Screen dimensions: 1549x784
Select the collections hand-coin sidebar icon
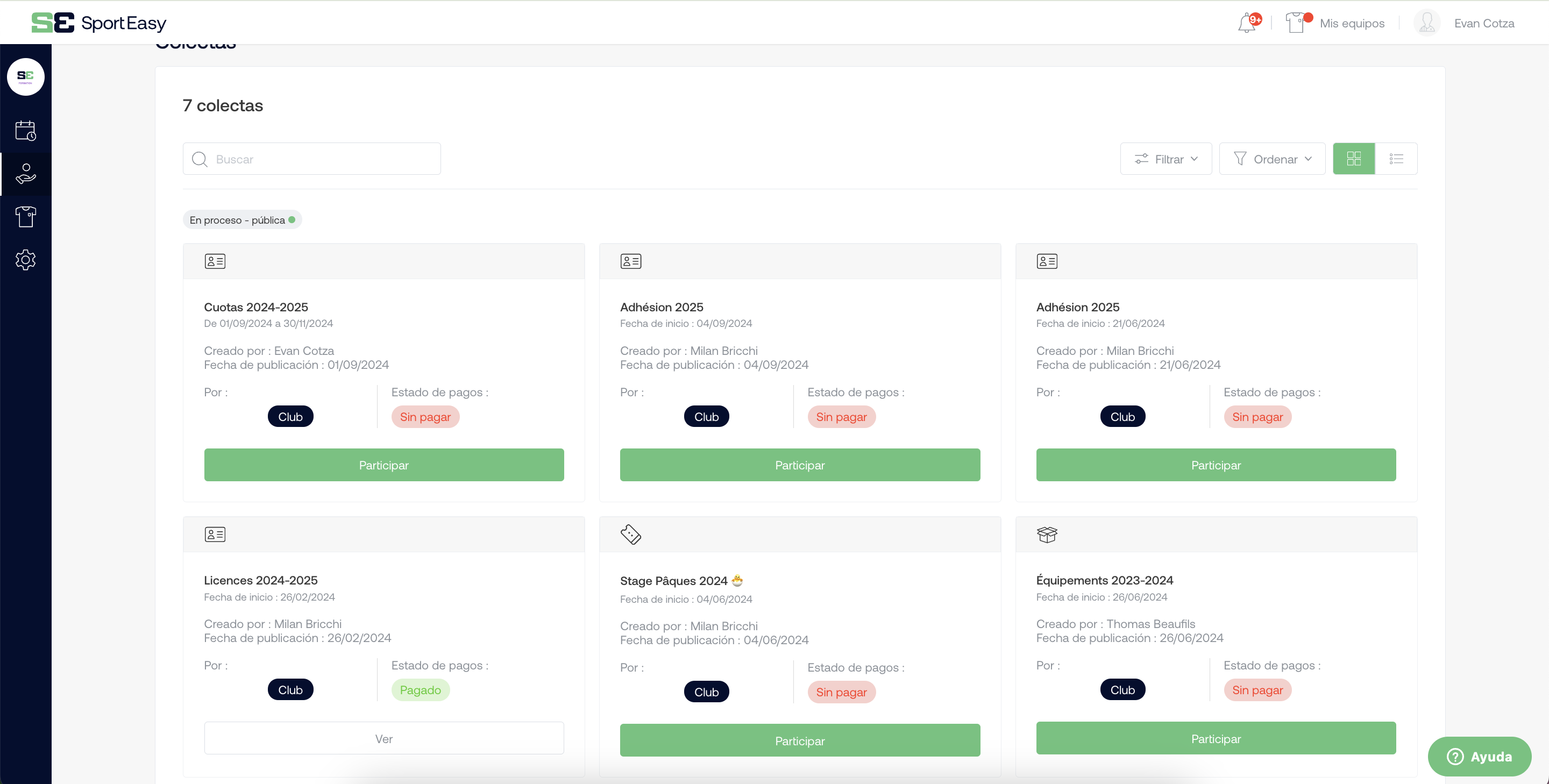25,174
